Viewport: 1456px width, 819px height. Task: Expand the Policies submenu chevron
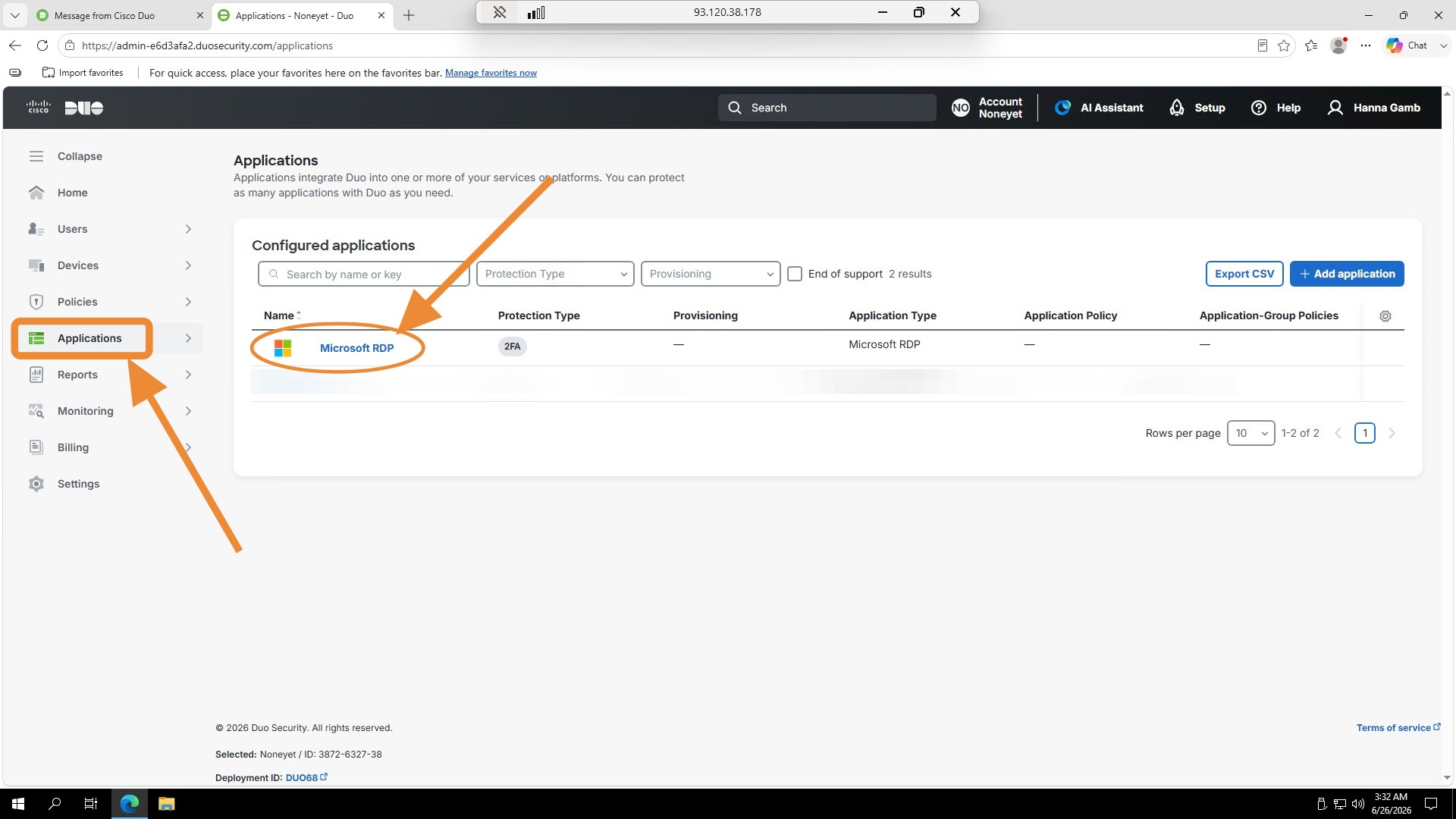pyautogui.click(x=188, y=302)
